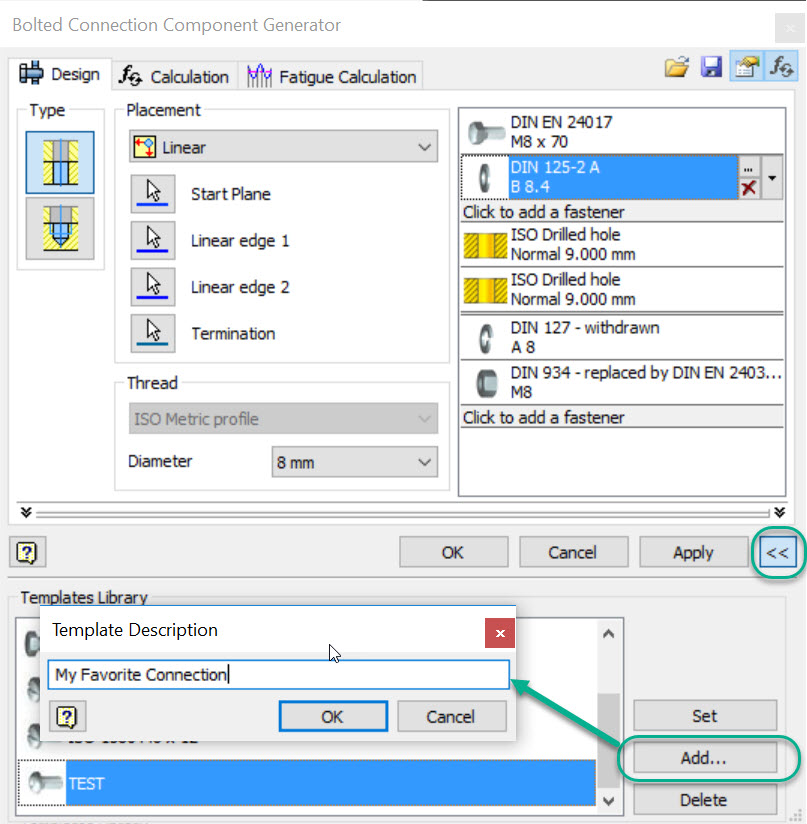The image size is (807, 824).
Task: Click Cancel in the main generator dialog
Action: (573, 552)
